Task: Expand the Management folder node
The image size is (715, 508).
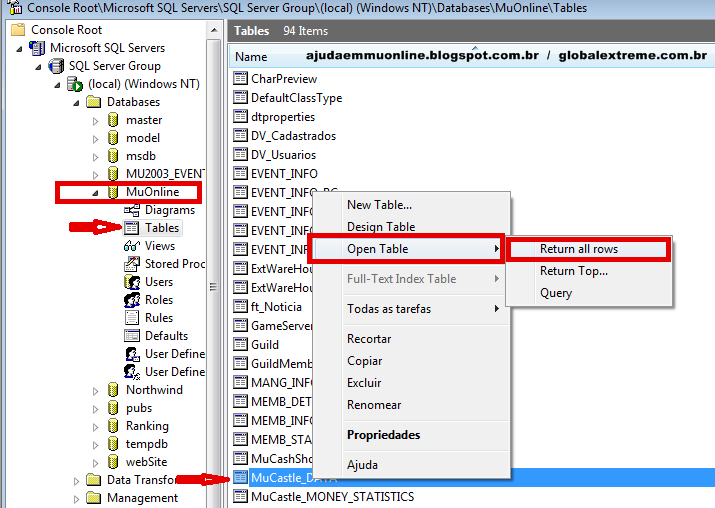Action: [76, 499]
